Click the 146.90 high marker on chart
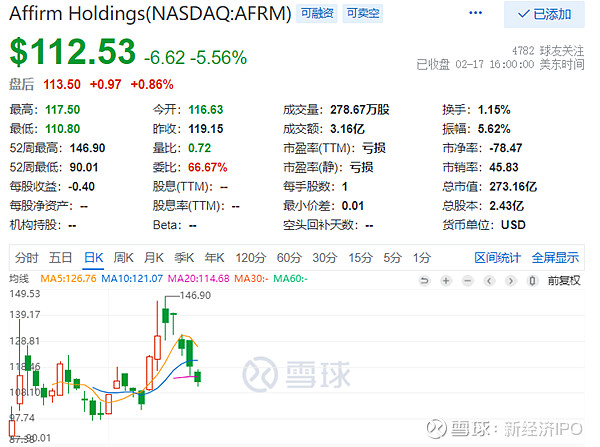 coord(195,295)
